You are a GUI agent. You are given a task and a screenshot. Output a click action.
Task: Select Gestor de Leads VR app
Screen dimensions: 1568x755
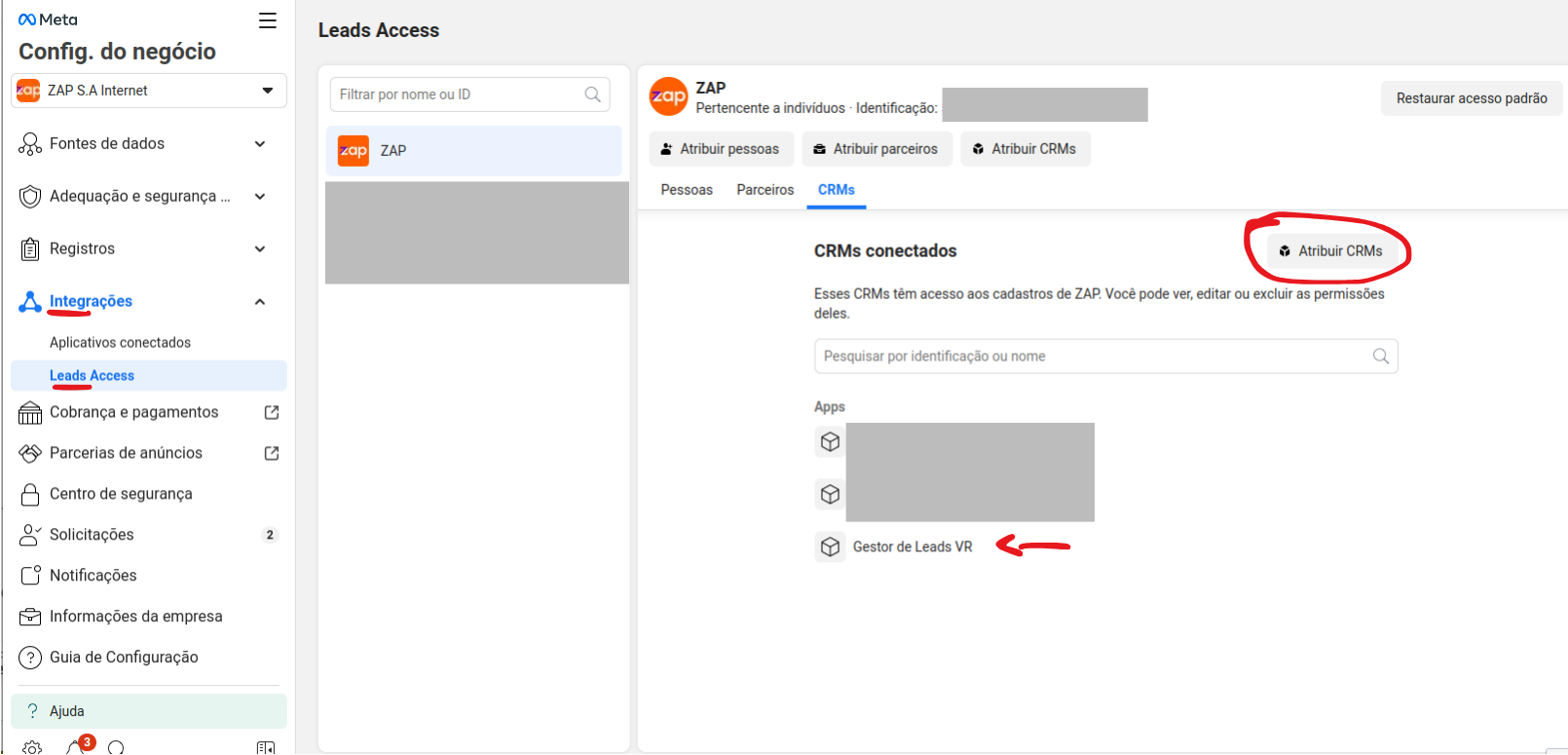pyautogui.click(x=912, y=548)
